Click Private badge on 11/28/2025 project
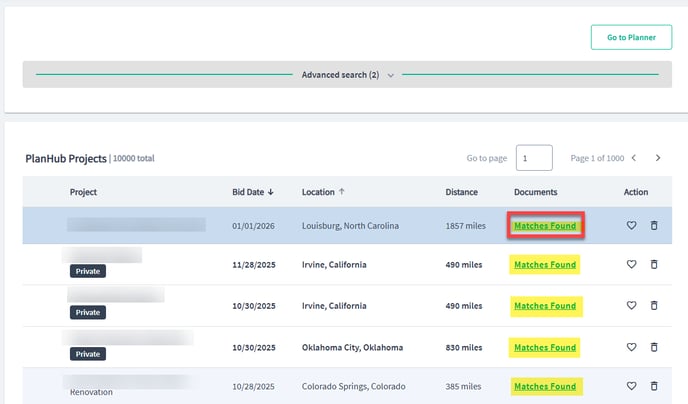Screen dimensions: 688x404 coord(88,271)
